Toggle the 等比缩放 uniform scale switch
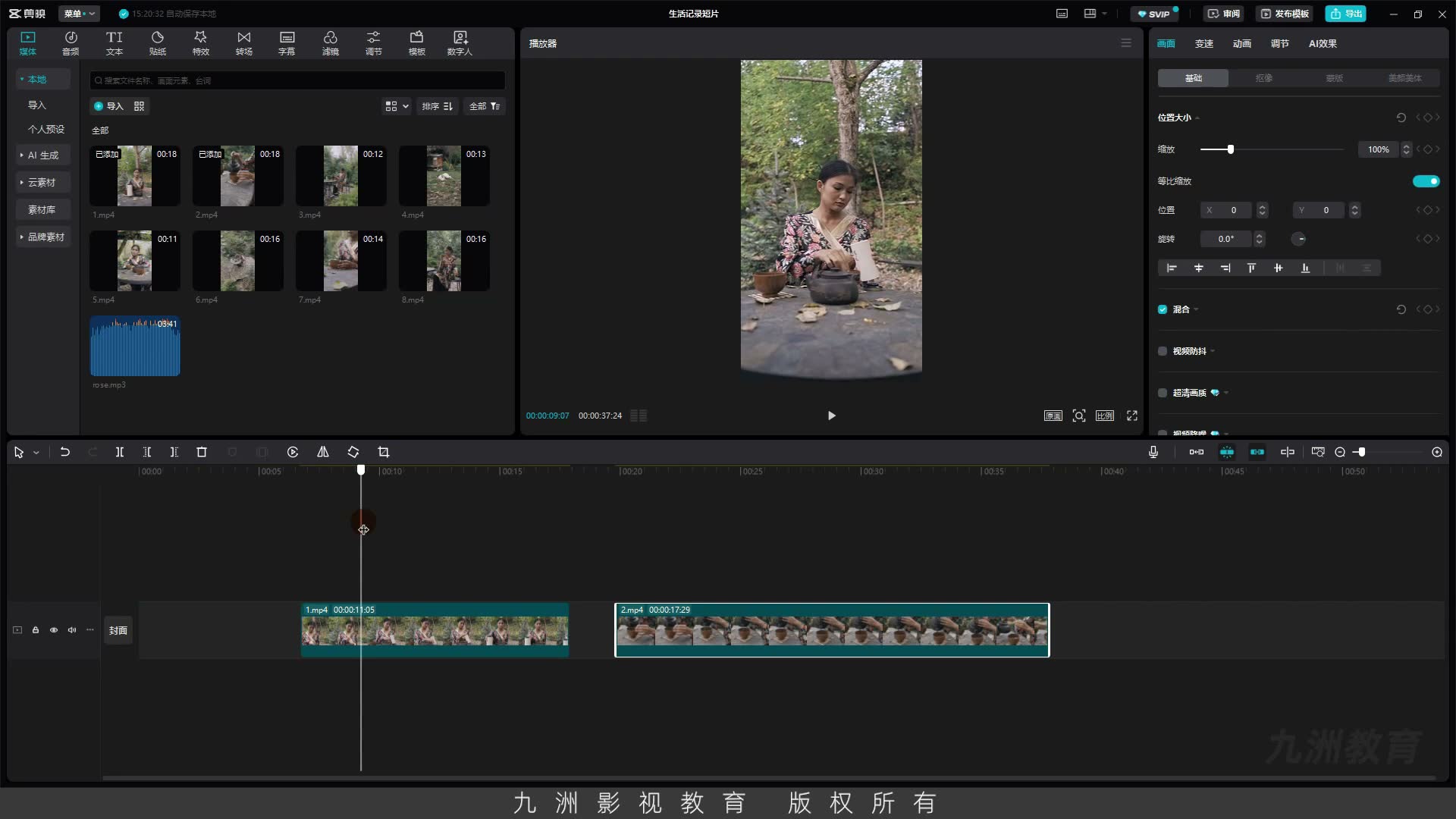Viewport: 1456px width, 819px height. (x=1426, y=181)
